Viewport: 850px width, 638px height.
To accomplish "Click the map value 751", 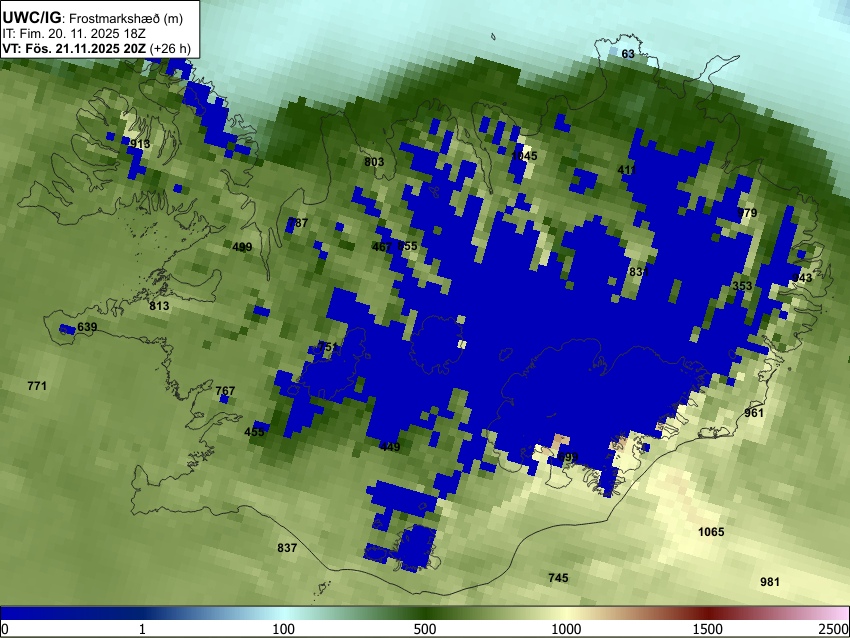I will [327, 346].
